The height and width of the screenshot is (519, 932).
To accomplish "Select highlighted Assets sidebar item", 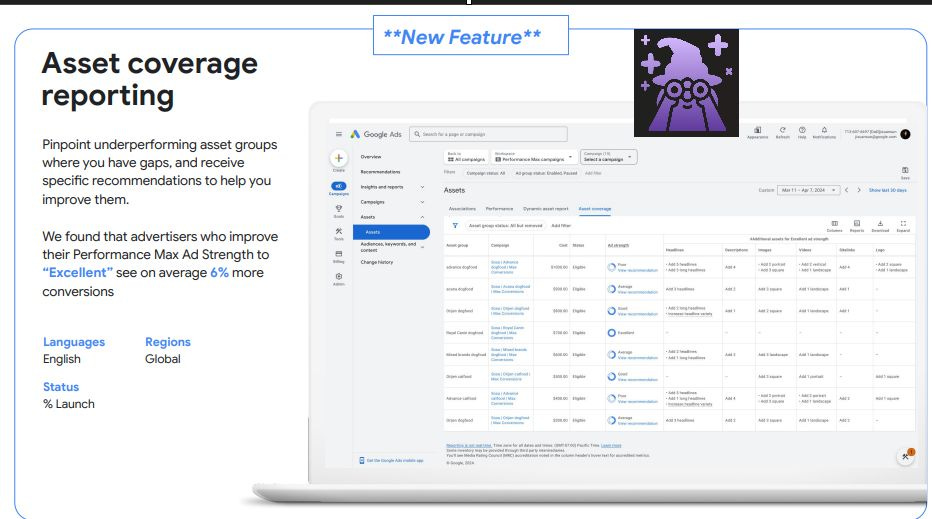I will coord(391,232).
